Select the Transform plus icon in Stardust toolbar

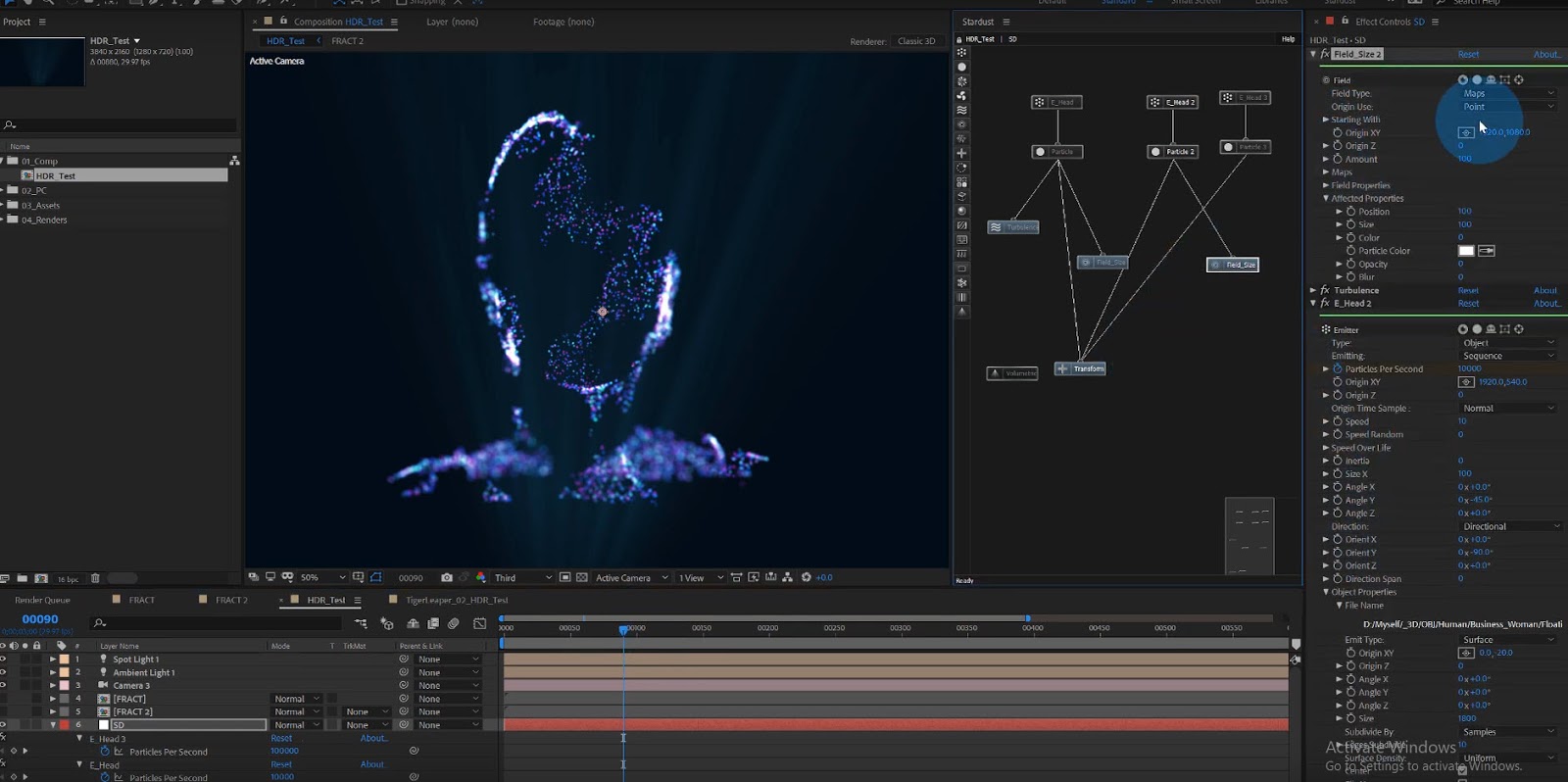pyautogui.click(x=961, y=153)
